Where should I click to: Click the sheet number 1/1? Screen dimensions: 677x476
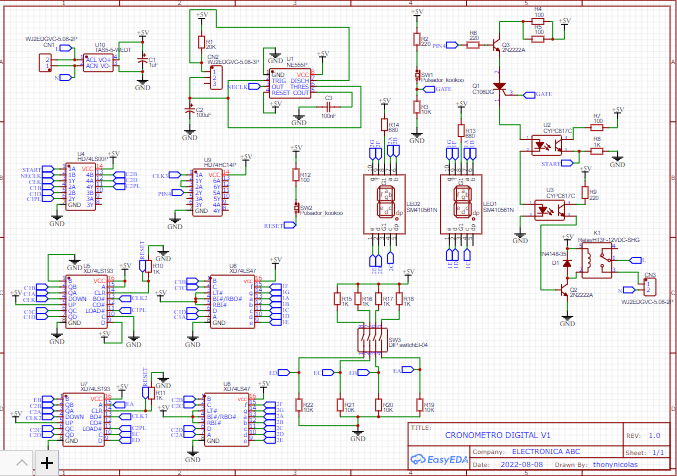pyautogui.click(x=658, y=453)
